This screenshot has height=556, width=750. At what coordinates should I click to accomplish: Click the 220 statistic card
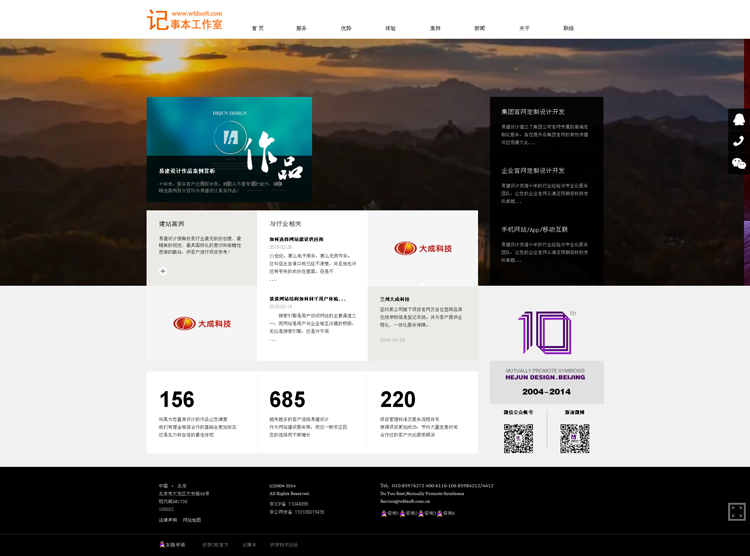pos(423,412)
